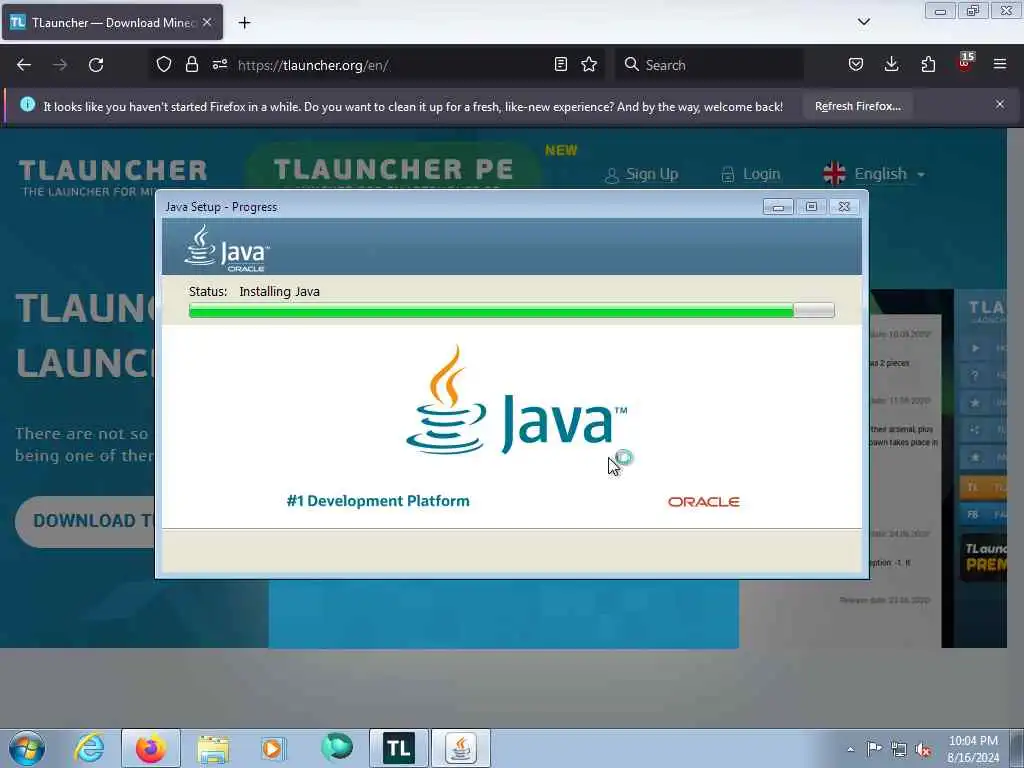Bookmark this page with the star
This screenshot has width=1024, height=768.
(589, 64)
